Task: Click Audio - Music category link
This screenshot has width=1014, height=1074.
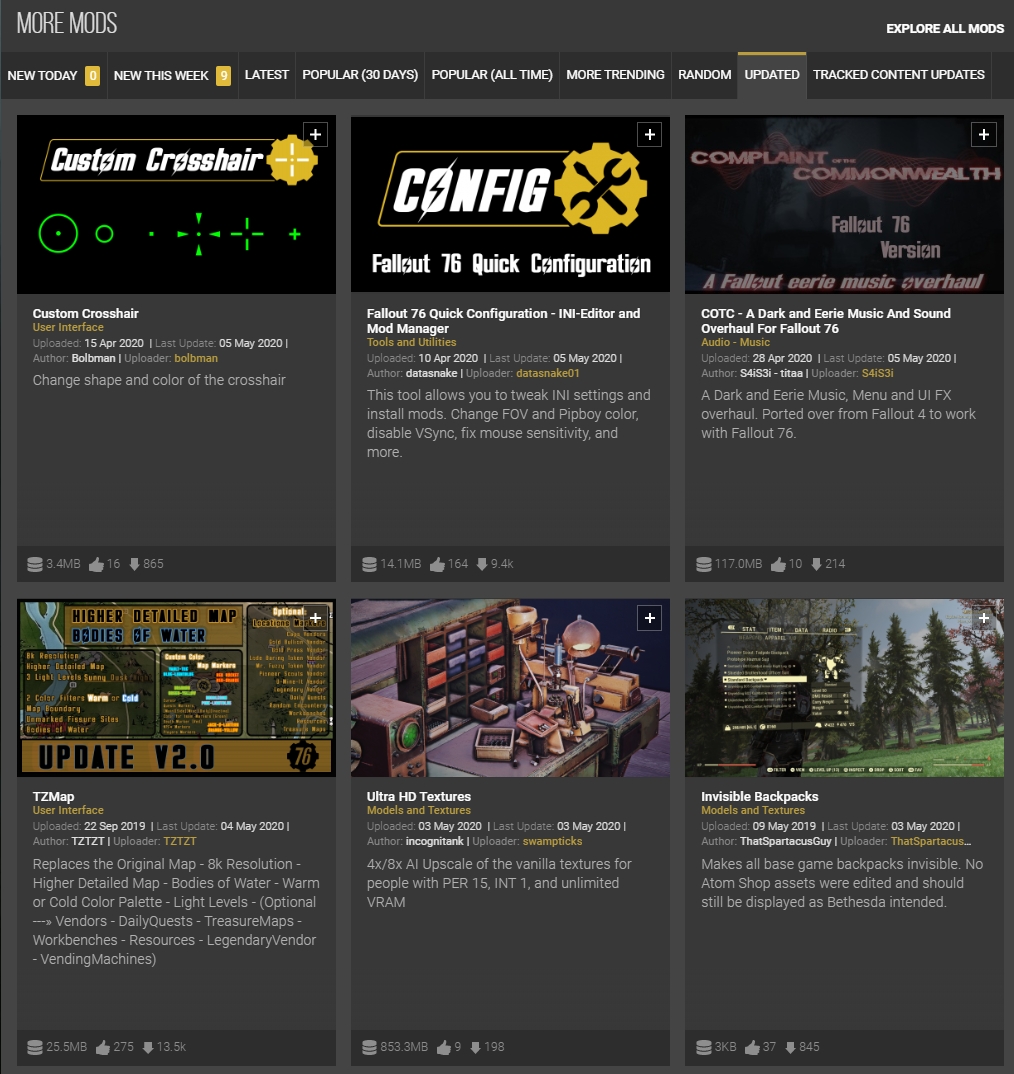Action: [735, 342]
